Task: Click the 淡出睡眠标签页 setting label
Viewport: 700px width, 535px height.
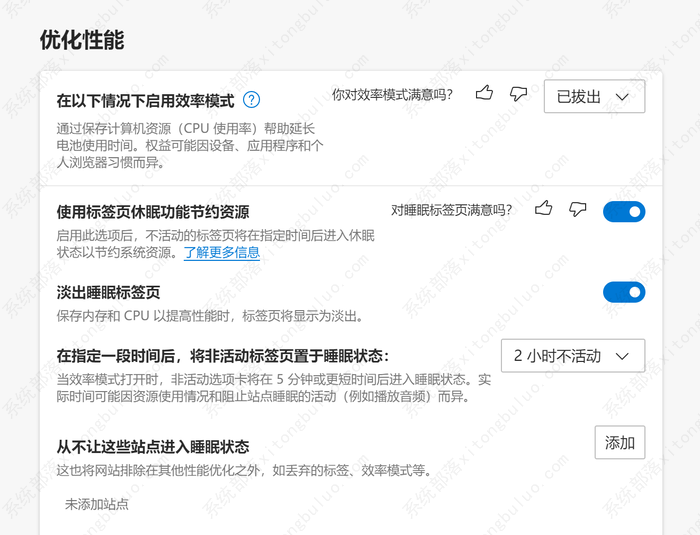Action: (108, 293)
